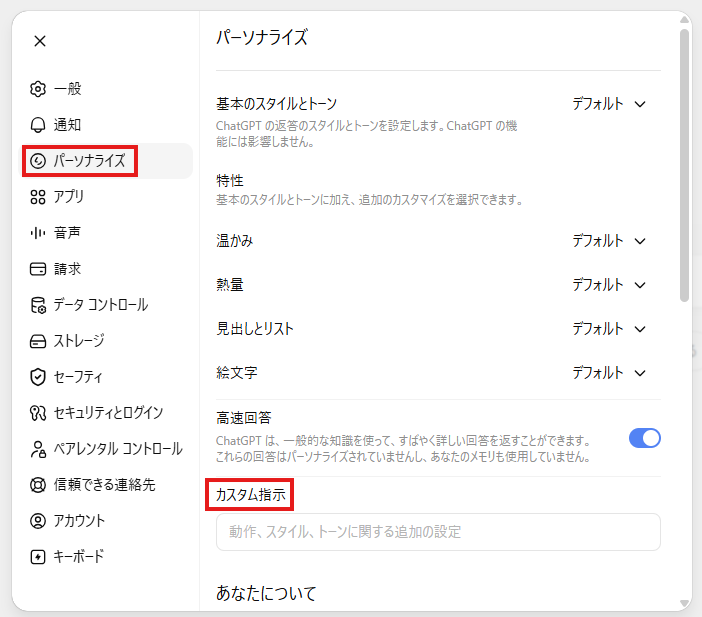Screen dimensions: 702x617
Task: Click the database icon beside データ コントロール
Action: click(38, 305)
